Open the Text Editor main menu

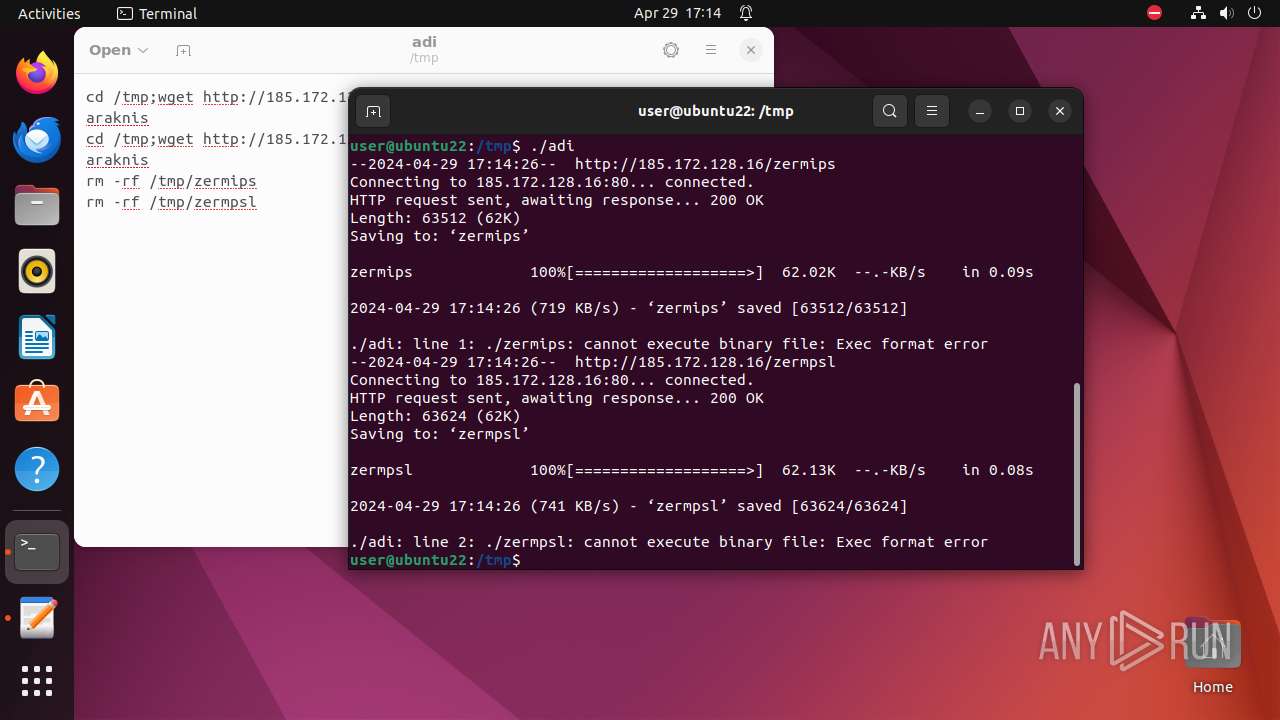pyautogui.click(x=711, y=50)
